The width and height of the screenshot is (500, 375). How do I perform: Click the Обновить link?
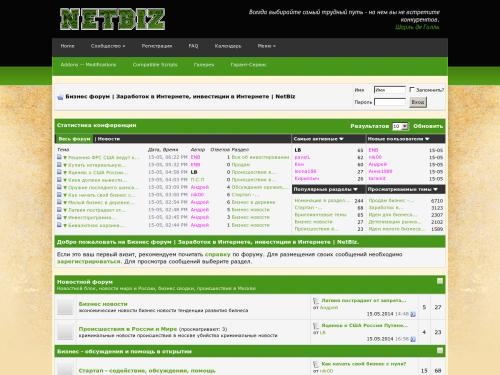(428, 126)
